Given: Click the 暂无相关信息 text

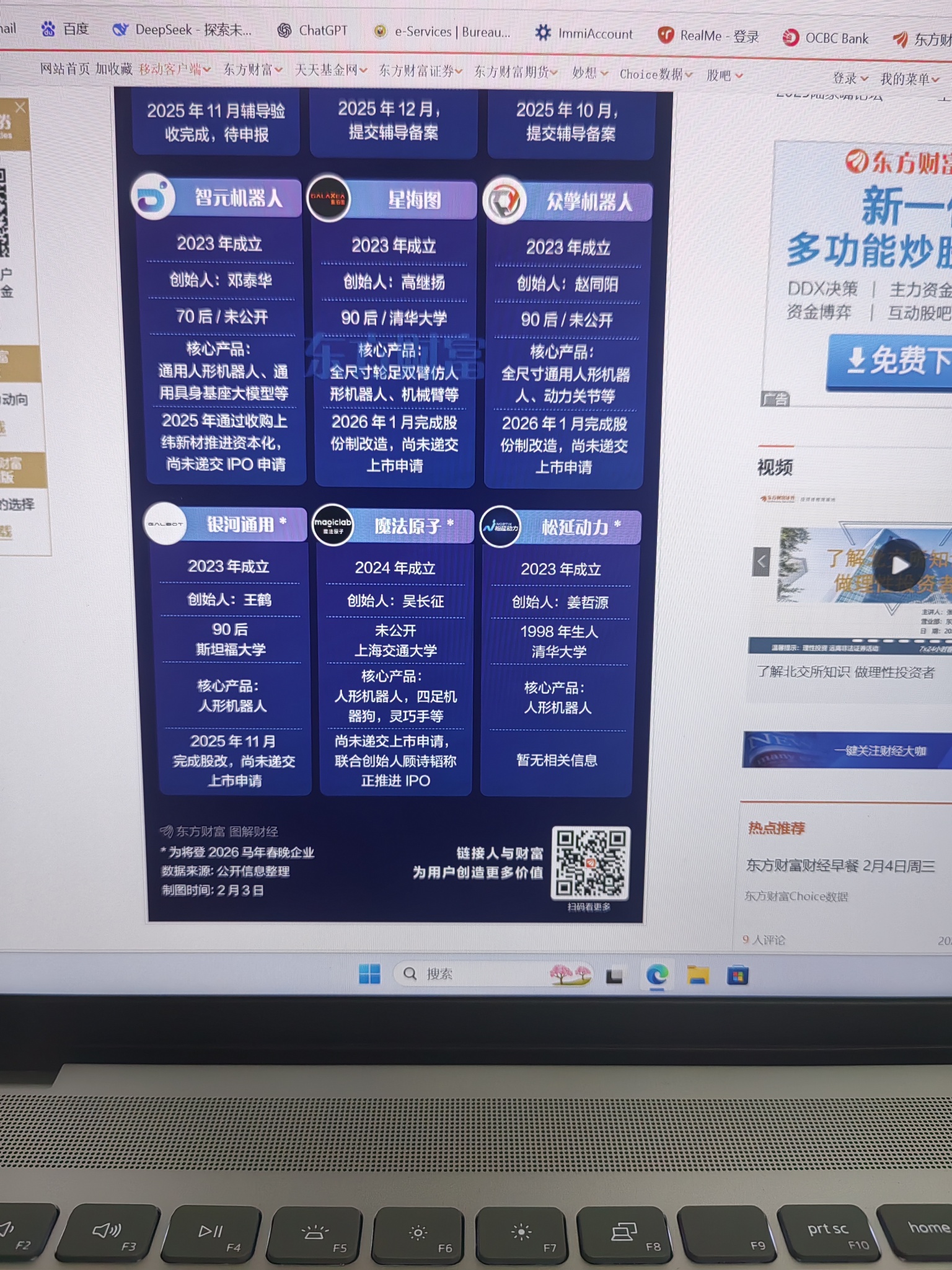Looking at the screenshot, I should point(557,760).
